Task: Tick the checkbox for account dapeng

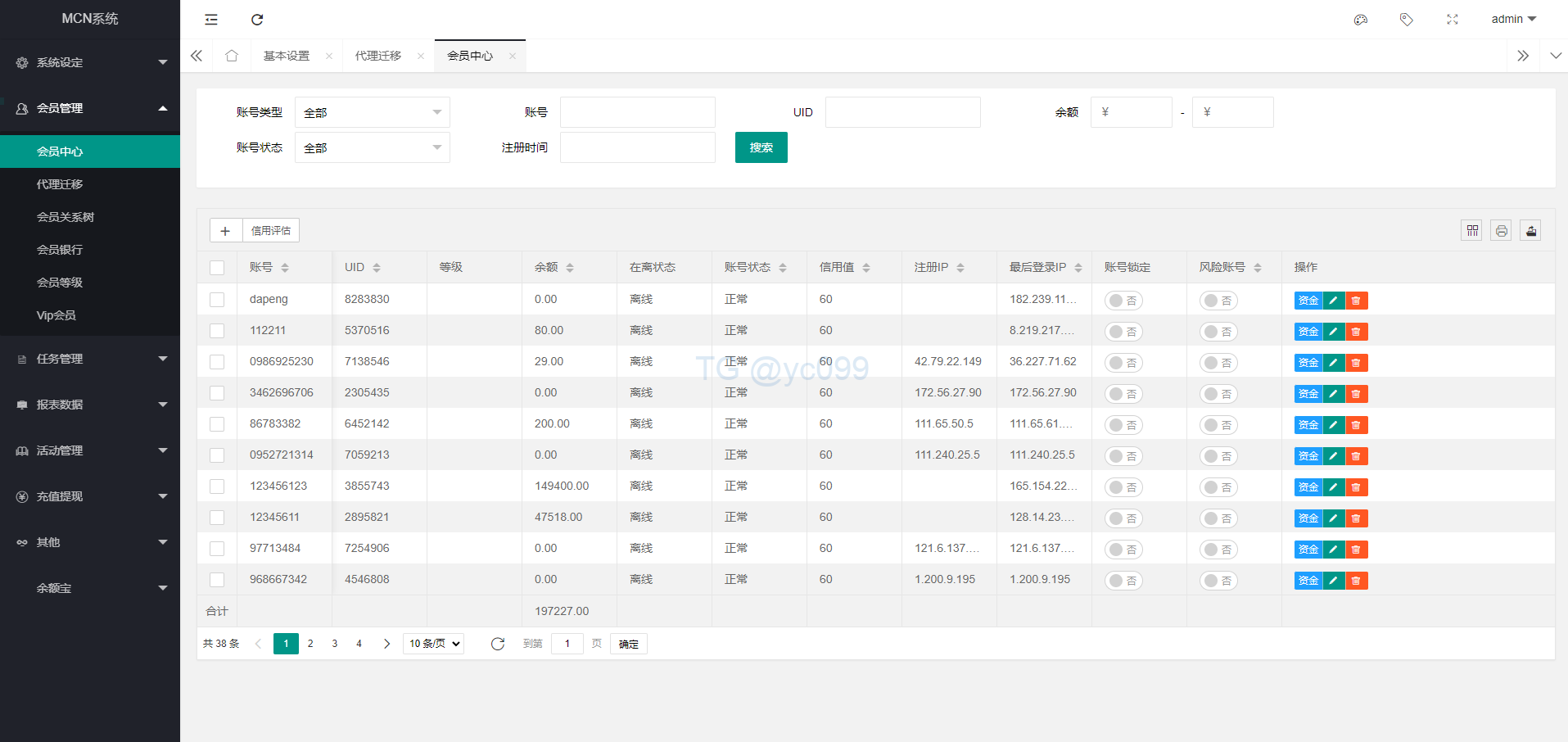Action: pos(217,300)
